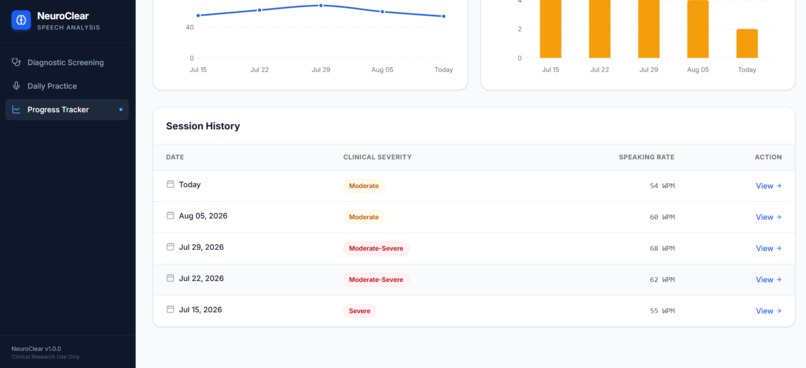The image size is (806, 368).
Task: Click the NeuroClear v1.0.0 version text
Action: pos(36,349)
